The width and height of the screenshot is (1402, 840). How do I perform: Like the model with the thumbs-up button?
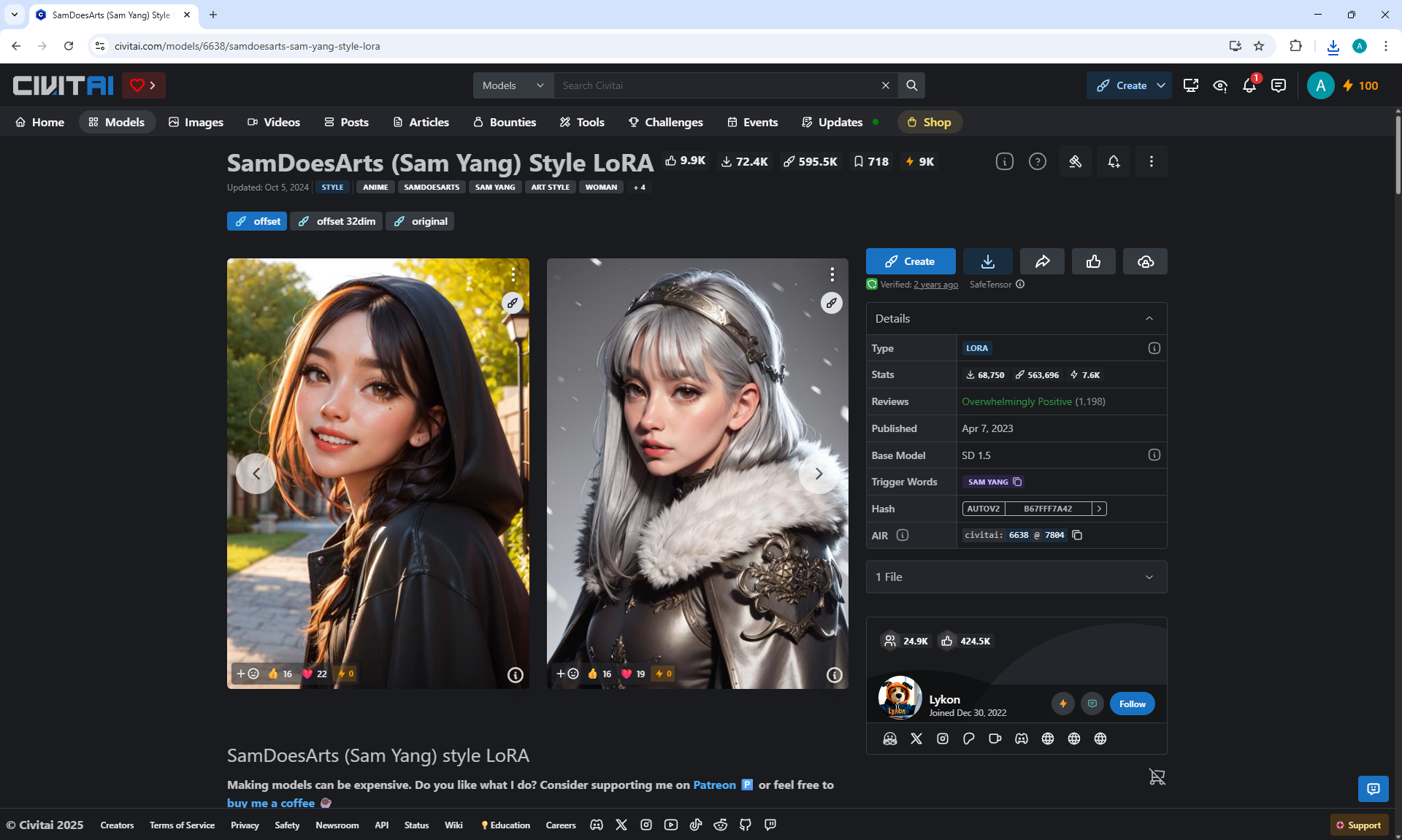1093,261
